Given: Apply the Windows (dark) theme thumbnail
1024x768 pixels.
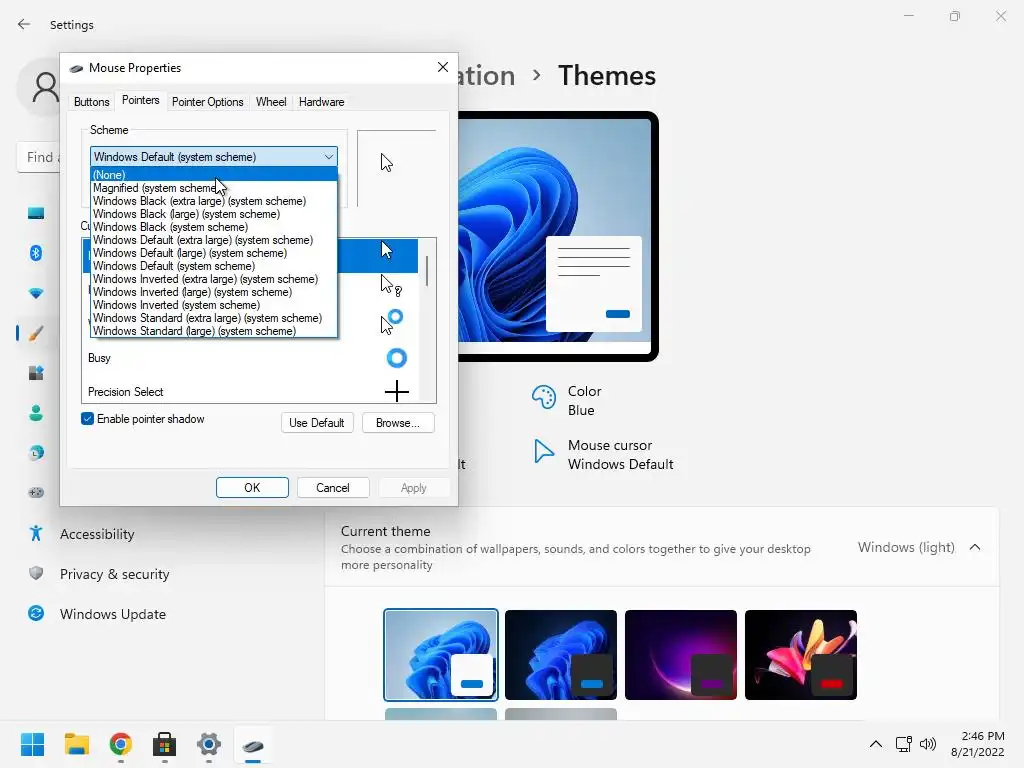Looking at the screenshot, I should click(561, 654).
